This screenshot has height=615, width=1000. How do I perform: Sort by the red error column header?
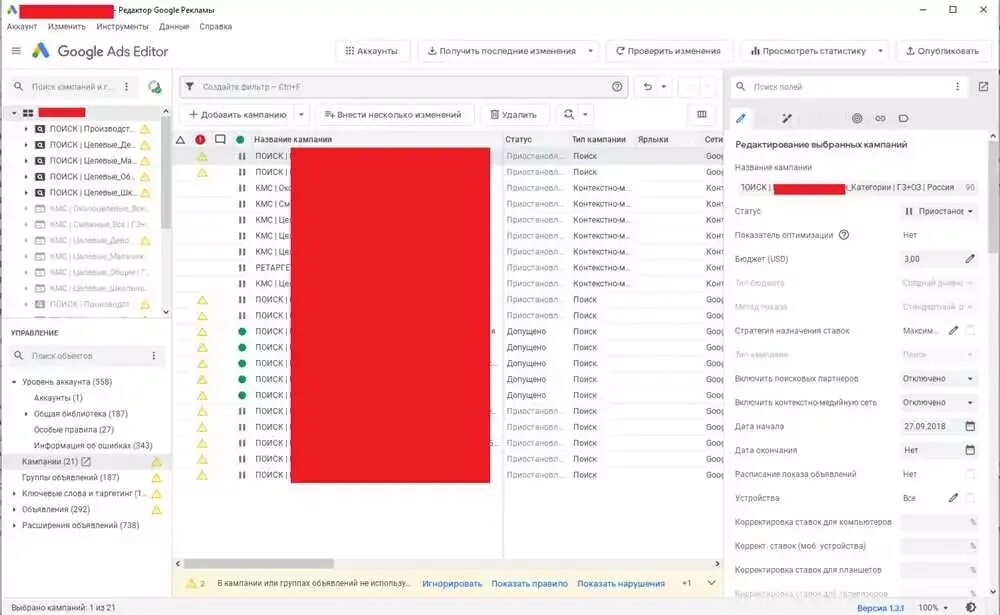(200, 139)
